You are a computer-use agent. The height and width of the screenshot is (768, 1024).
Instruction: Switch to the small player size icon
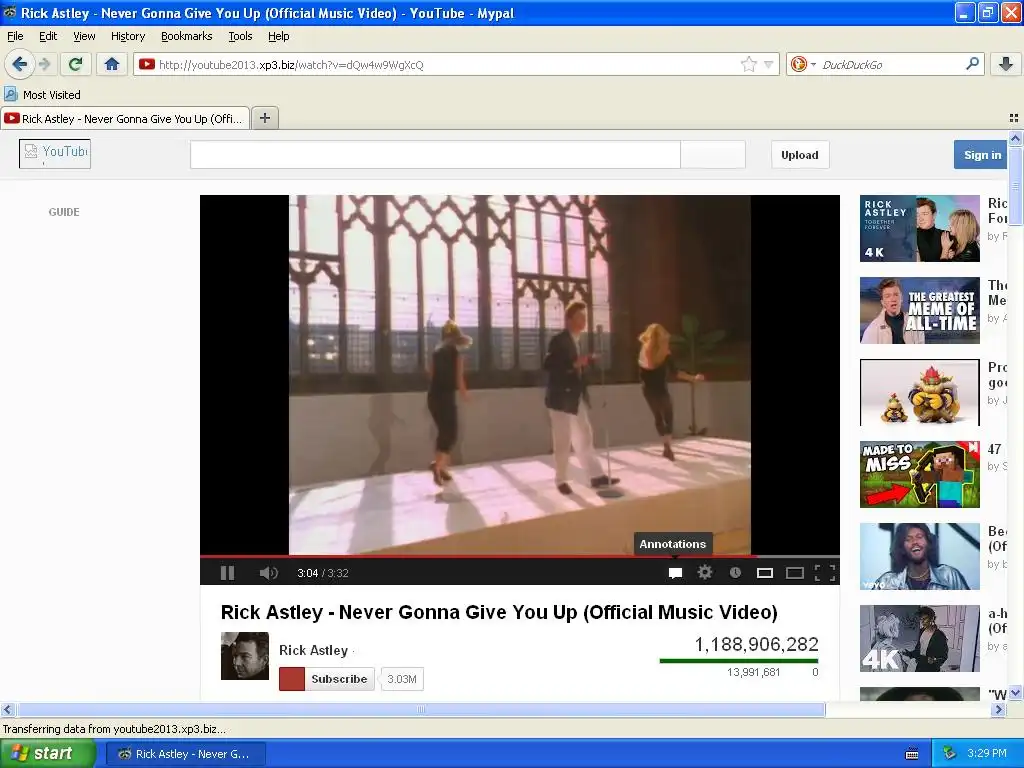(x=765, y=573)
